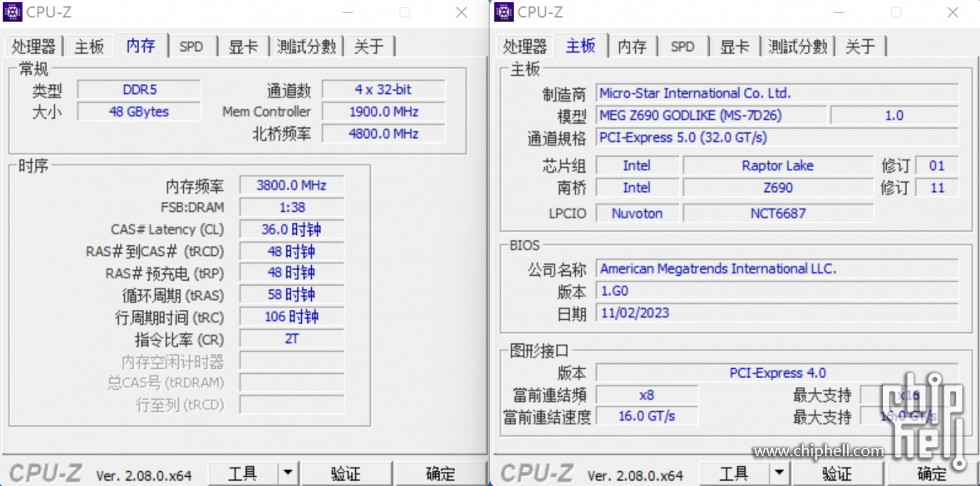
Task: Click 當前連結頻 x8 value
Action: click(646, 395)
